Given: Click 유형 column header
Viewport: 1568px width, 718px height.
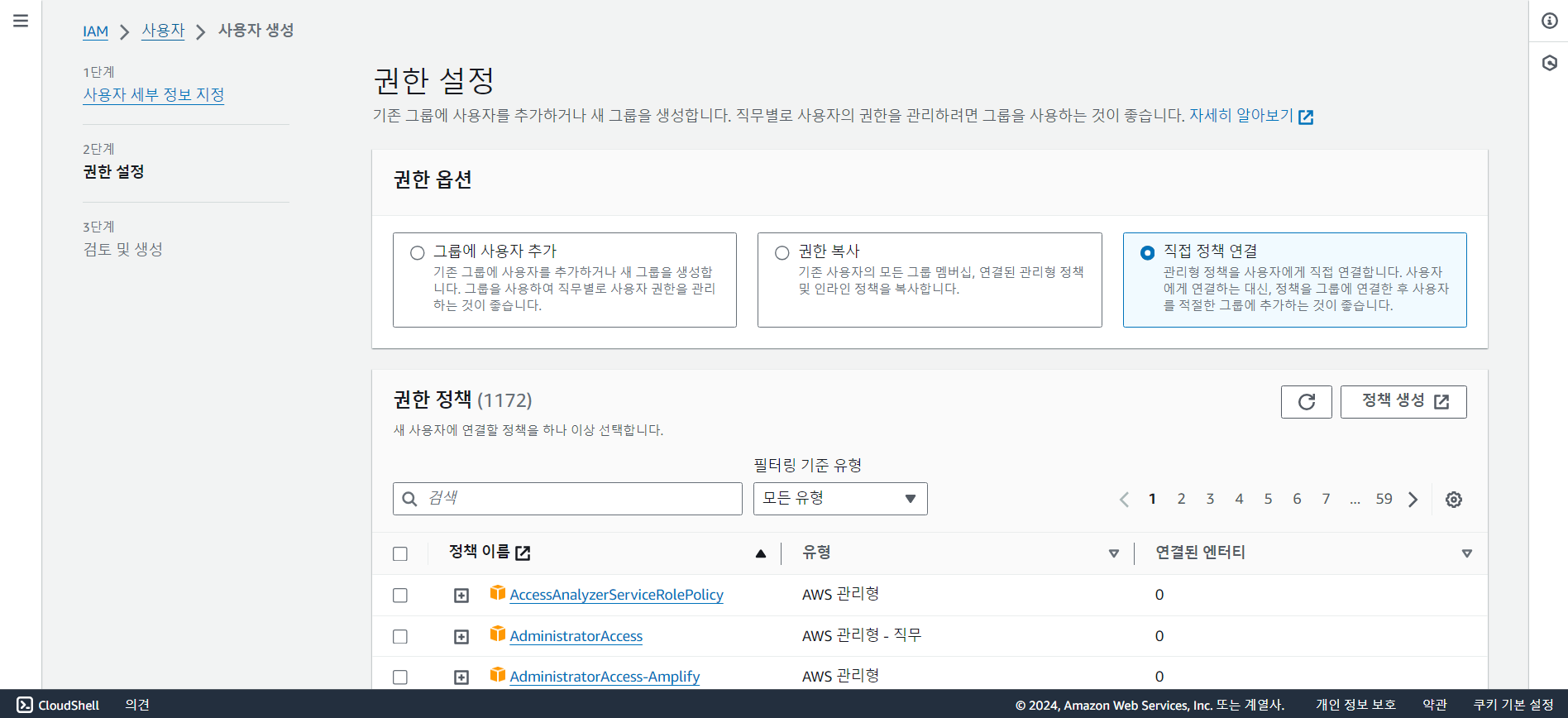Looking at the screenshot, I should (x=816, y=553).
